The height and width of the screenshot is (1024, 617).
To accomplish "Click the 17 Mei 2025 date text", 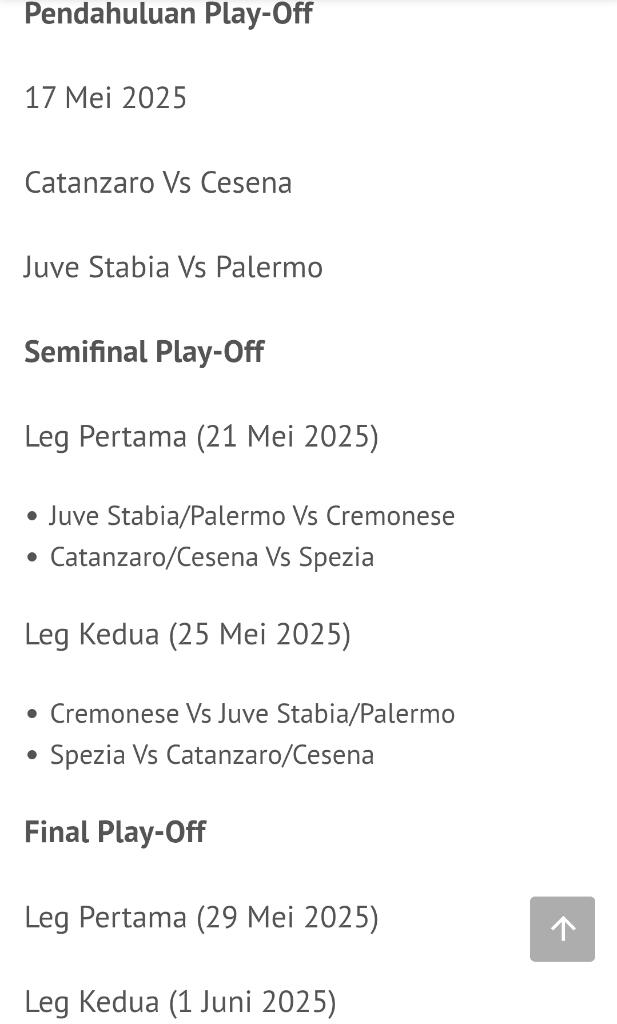I will [x=106, y=98].
